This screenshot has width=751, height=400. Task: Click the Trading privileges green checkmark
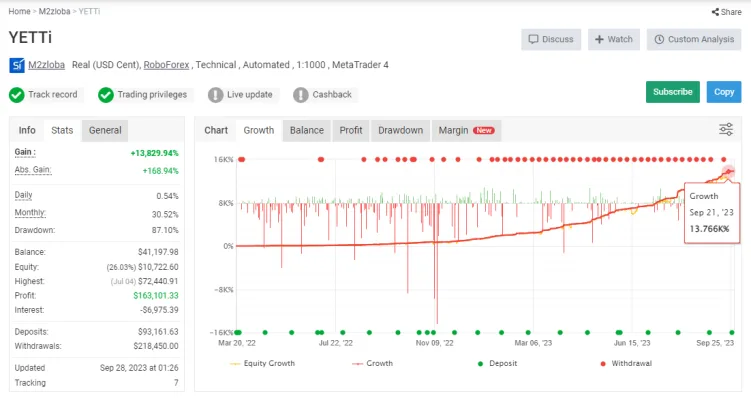click(x=106, y=95)
